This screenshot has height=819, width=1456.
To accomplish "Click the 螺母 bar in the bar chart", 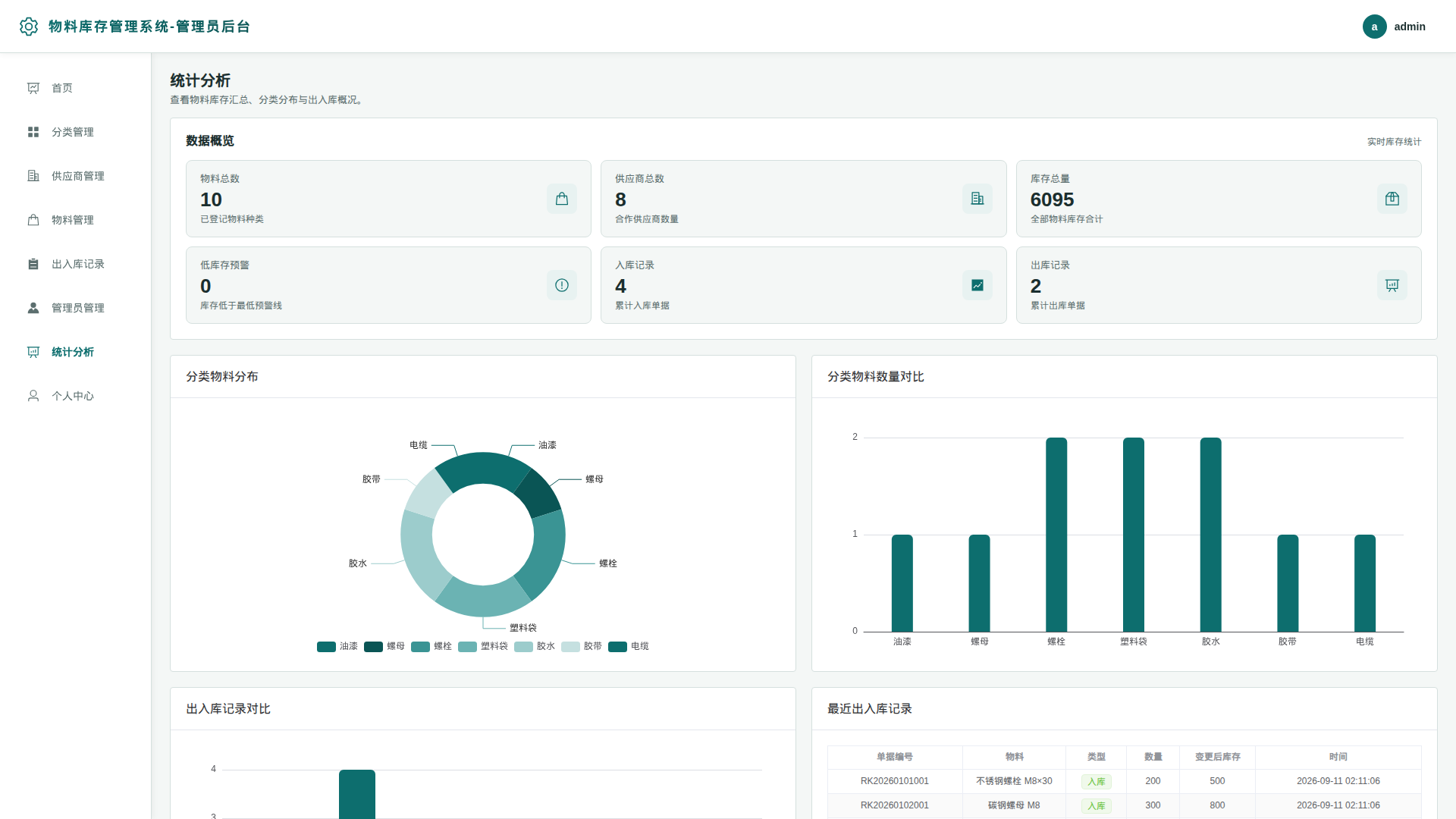I will click(979, 583).
